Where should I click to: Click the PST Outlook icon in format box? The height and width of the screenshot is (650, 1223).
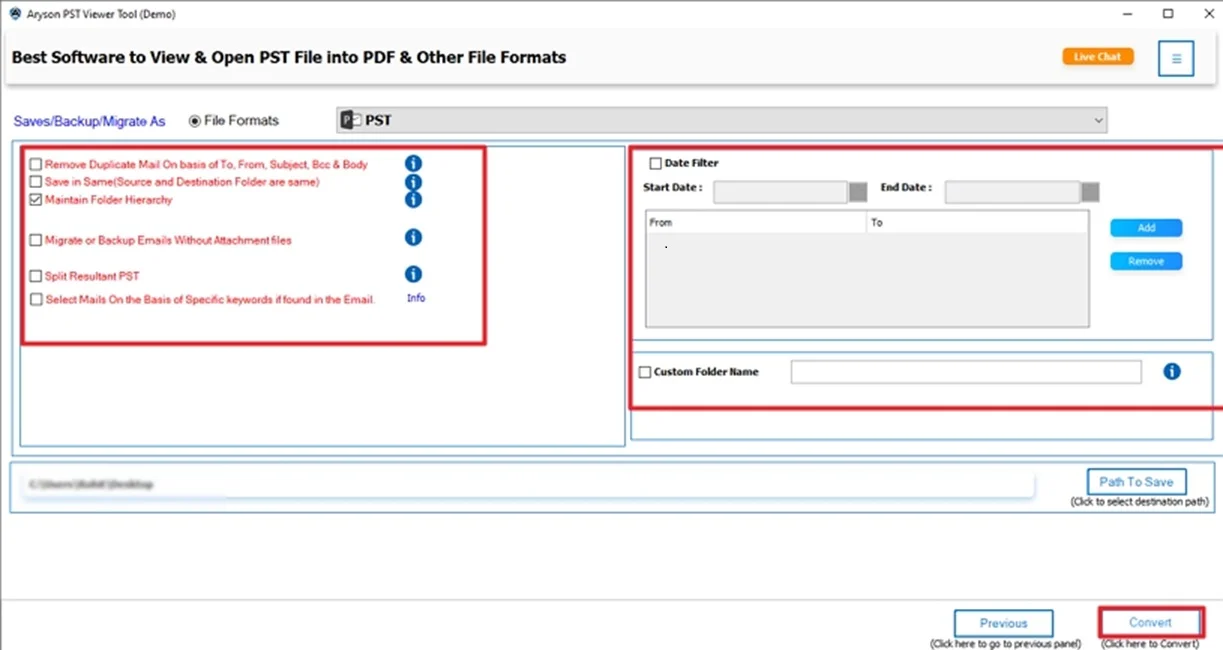(x=351, y=120)
